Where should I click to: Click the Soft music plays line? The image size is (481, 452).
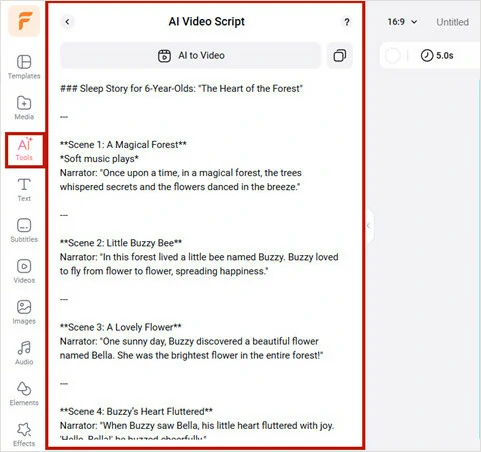click(99, 159)
